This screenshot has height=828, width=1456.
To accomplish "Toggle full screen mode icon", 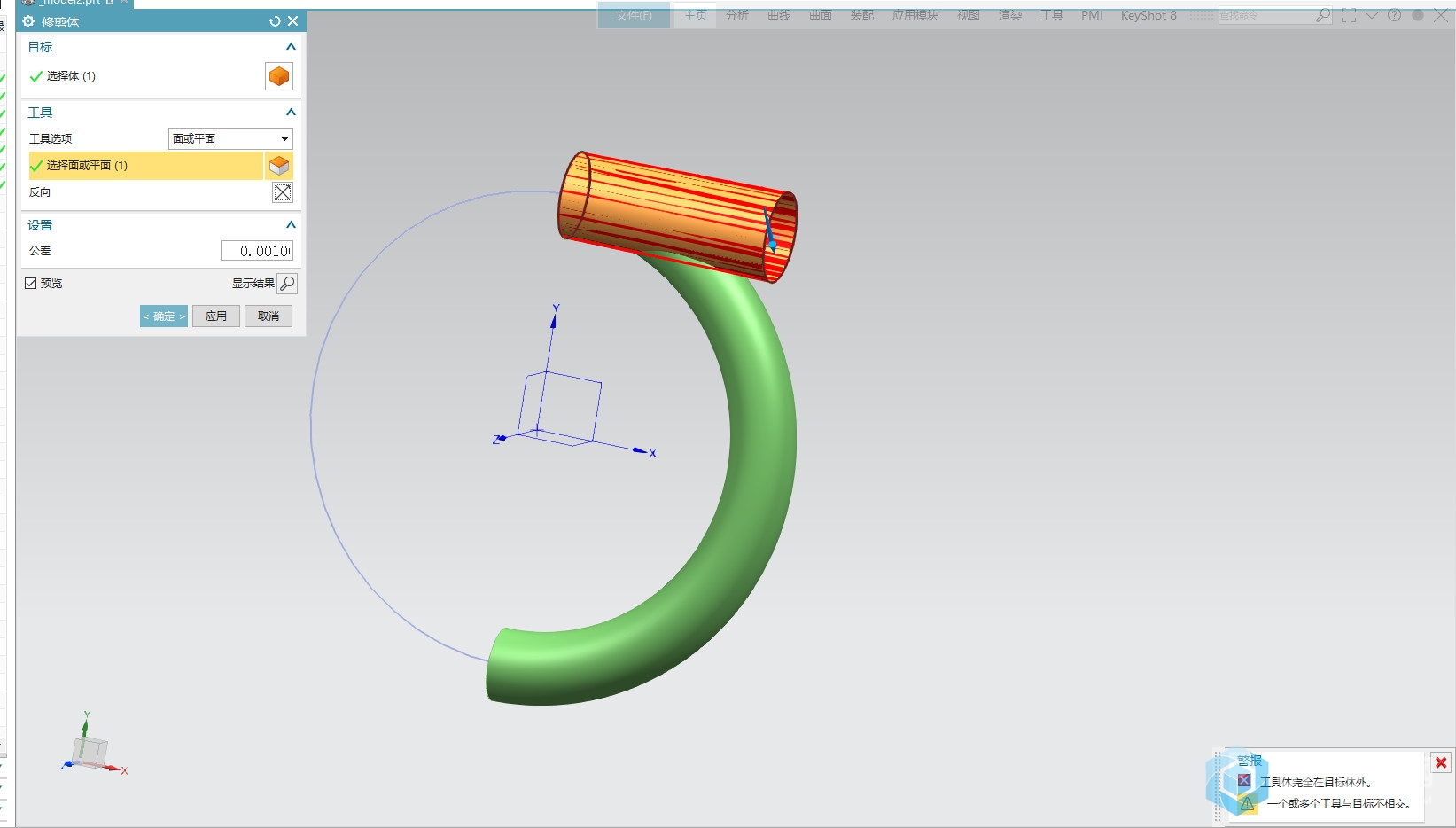I will click(x=1349, y=15).
